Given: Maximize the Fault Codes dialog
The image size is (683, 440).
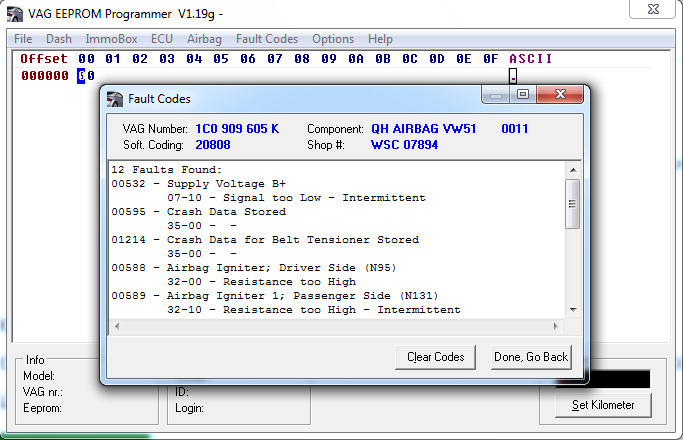Looking at the screenshot, I should (522, 95).
